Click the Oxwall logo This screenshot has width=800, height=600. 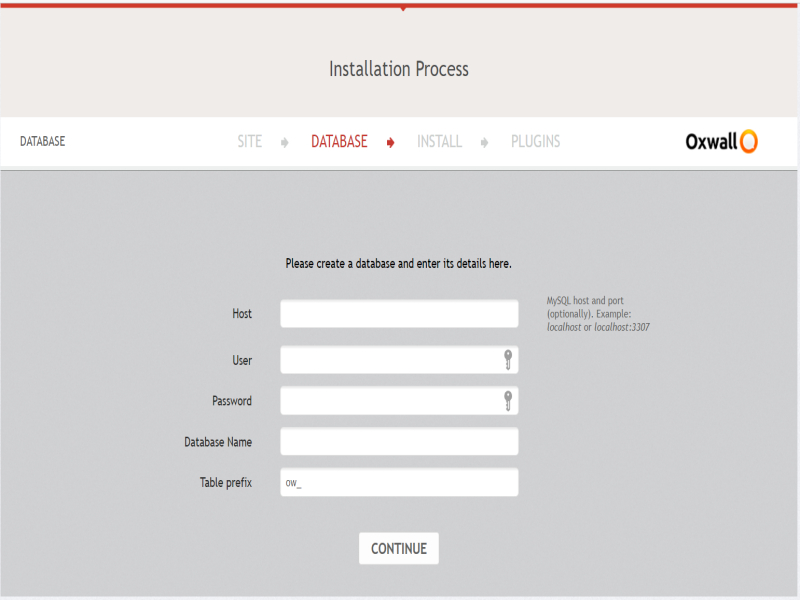point(721,142)
